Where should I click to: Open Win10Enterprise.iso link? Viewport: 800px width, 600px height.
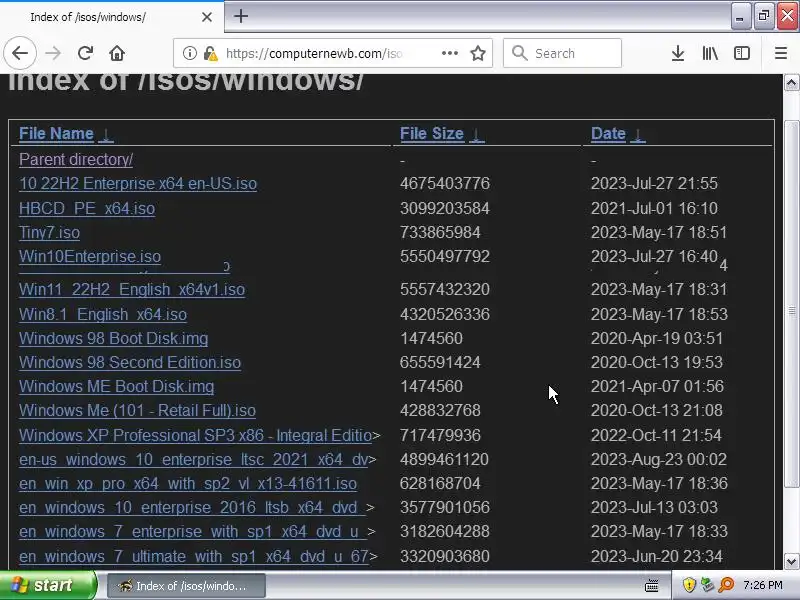90,257
